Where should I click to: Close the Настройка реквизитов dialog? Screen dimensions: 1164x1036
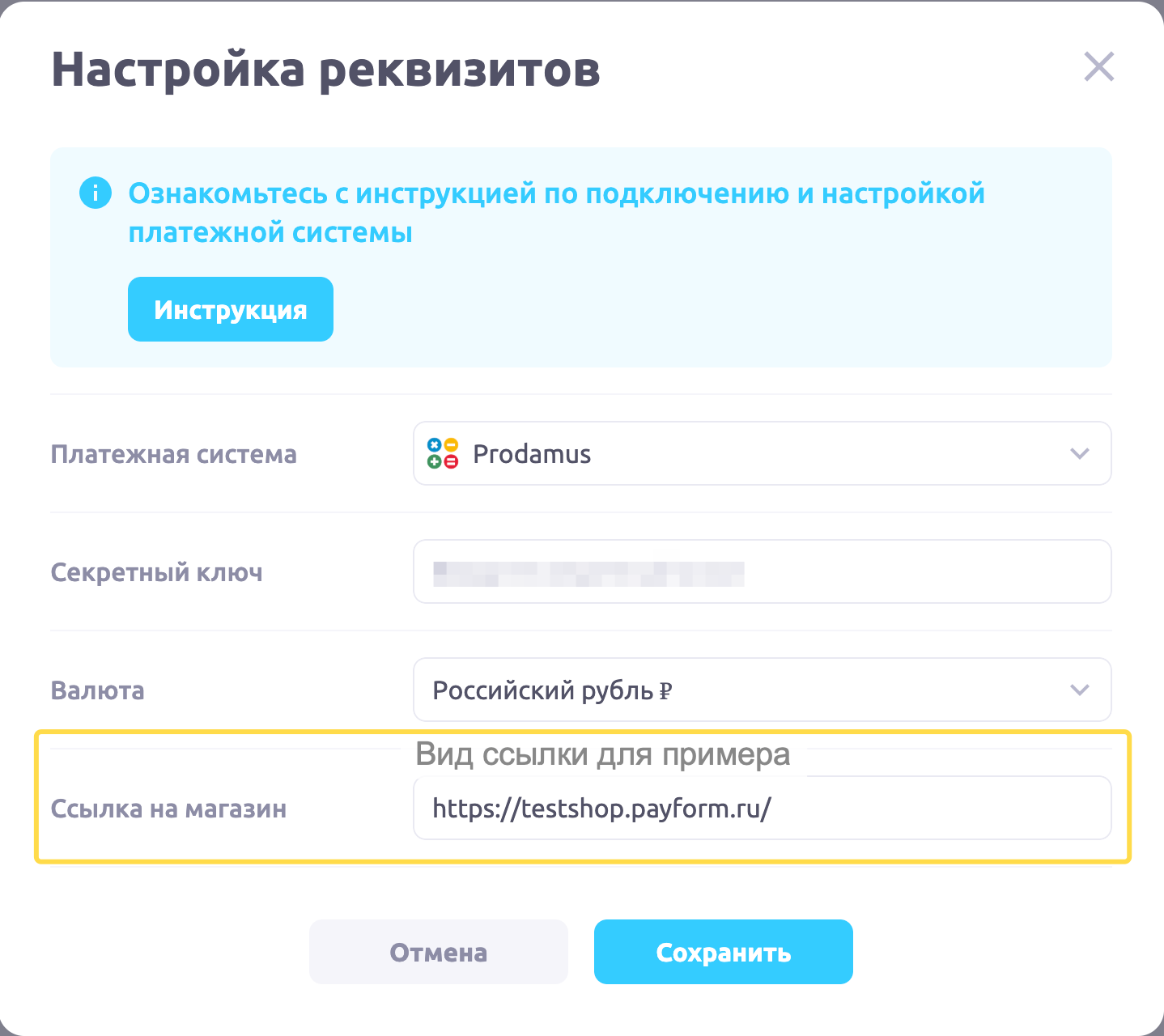(x=1098, y=67)
